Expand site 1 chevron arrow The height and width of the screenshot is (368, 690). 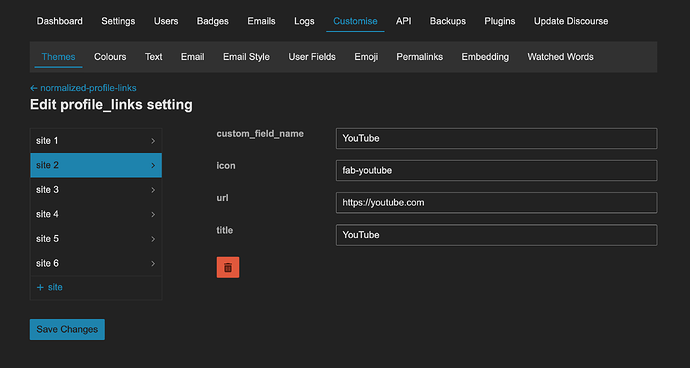coord(153,141)
